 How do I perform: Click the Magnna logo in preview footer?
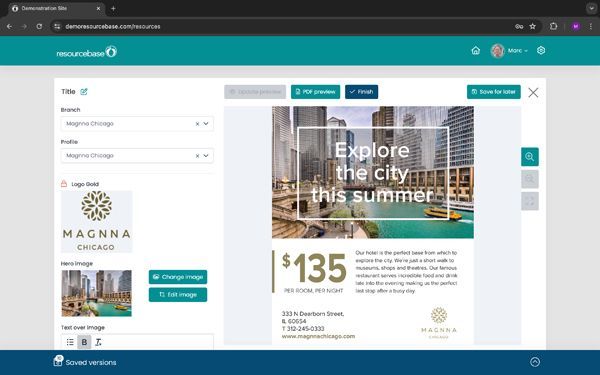point(439,323)
